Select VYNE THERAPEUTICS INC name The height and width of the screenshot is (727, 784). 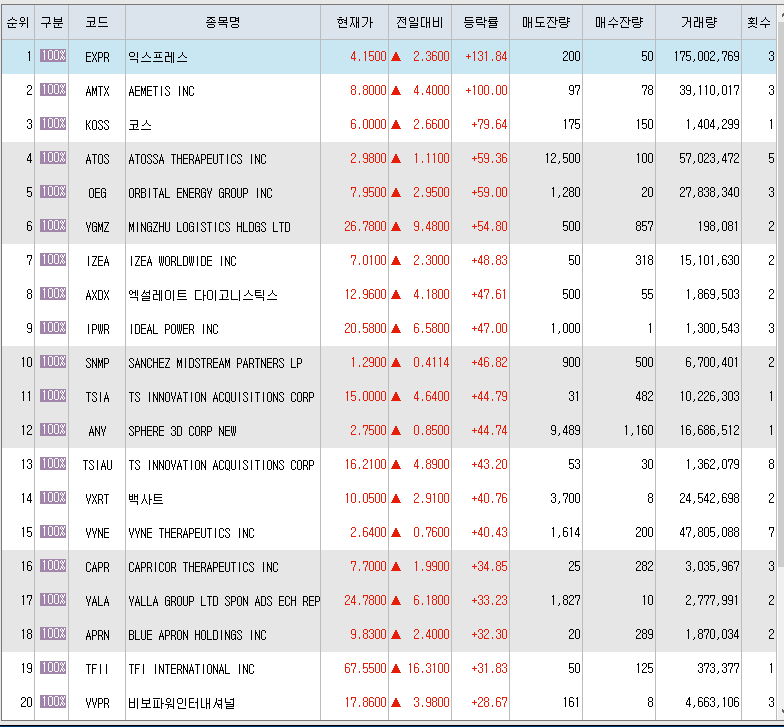pyautogui.click(x=192, y=533)
